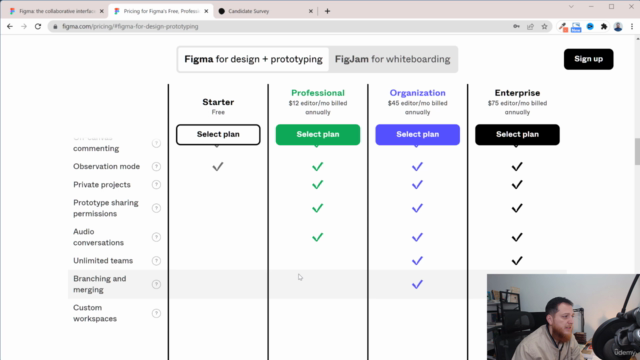Click the Observation mode label
This screenshot has width=640, height=360.
pyautogui.click(x=107, y=167)
